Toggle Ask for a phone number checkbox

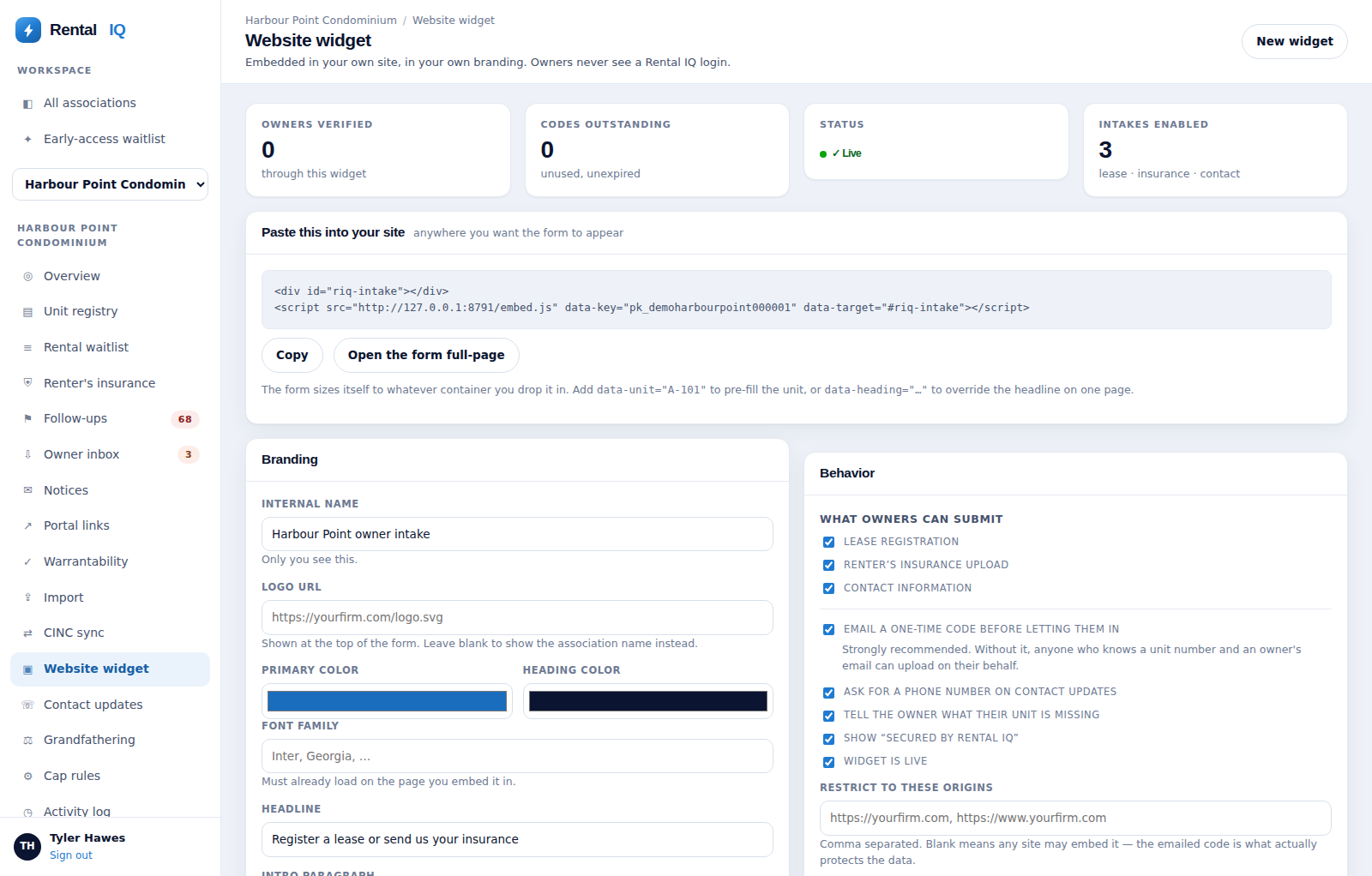(828, 693)
